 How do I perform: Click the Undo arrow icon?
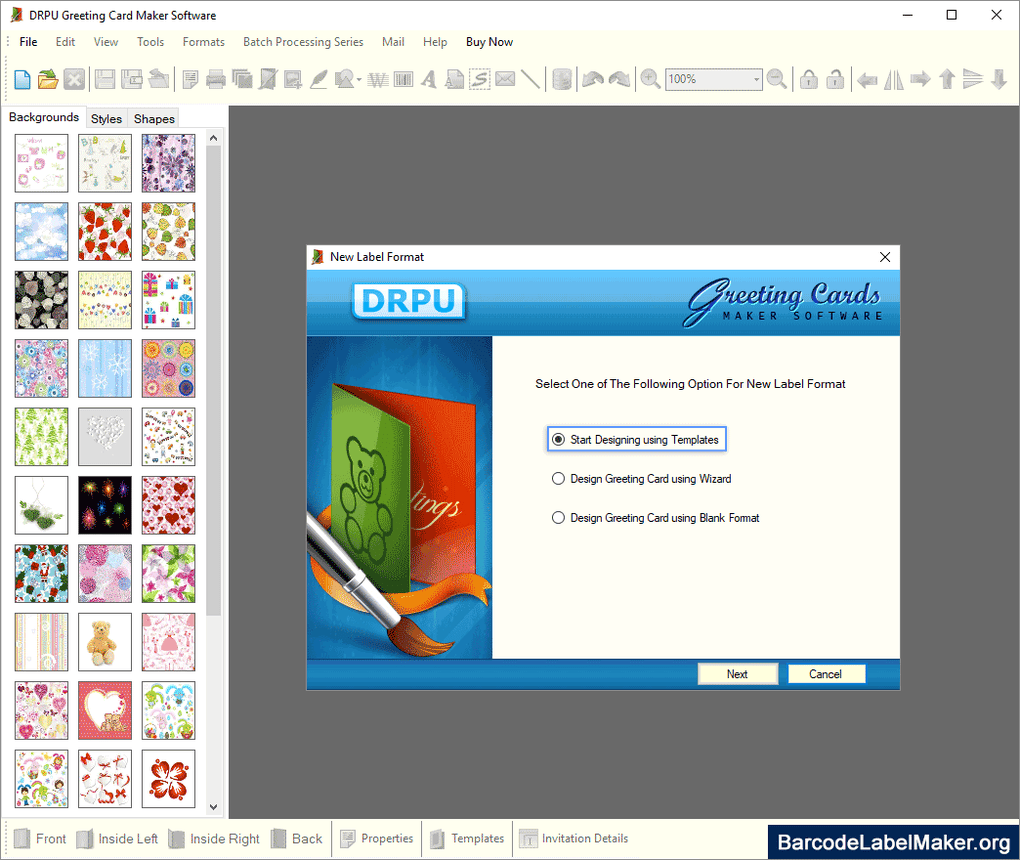tap(593, 79)
